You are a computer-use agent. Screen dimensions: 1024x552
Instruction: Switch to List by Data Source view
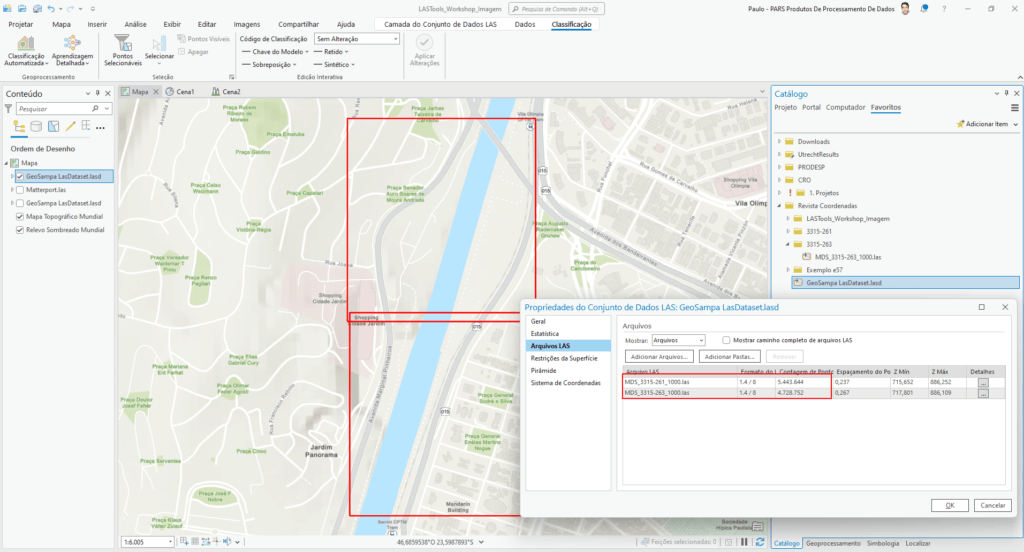point(37,127)
